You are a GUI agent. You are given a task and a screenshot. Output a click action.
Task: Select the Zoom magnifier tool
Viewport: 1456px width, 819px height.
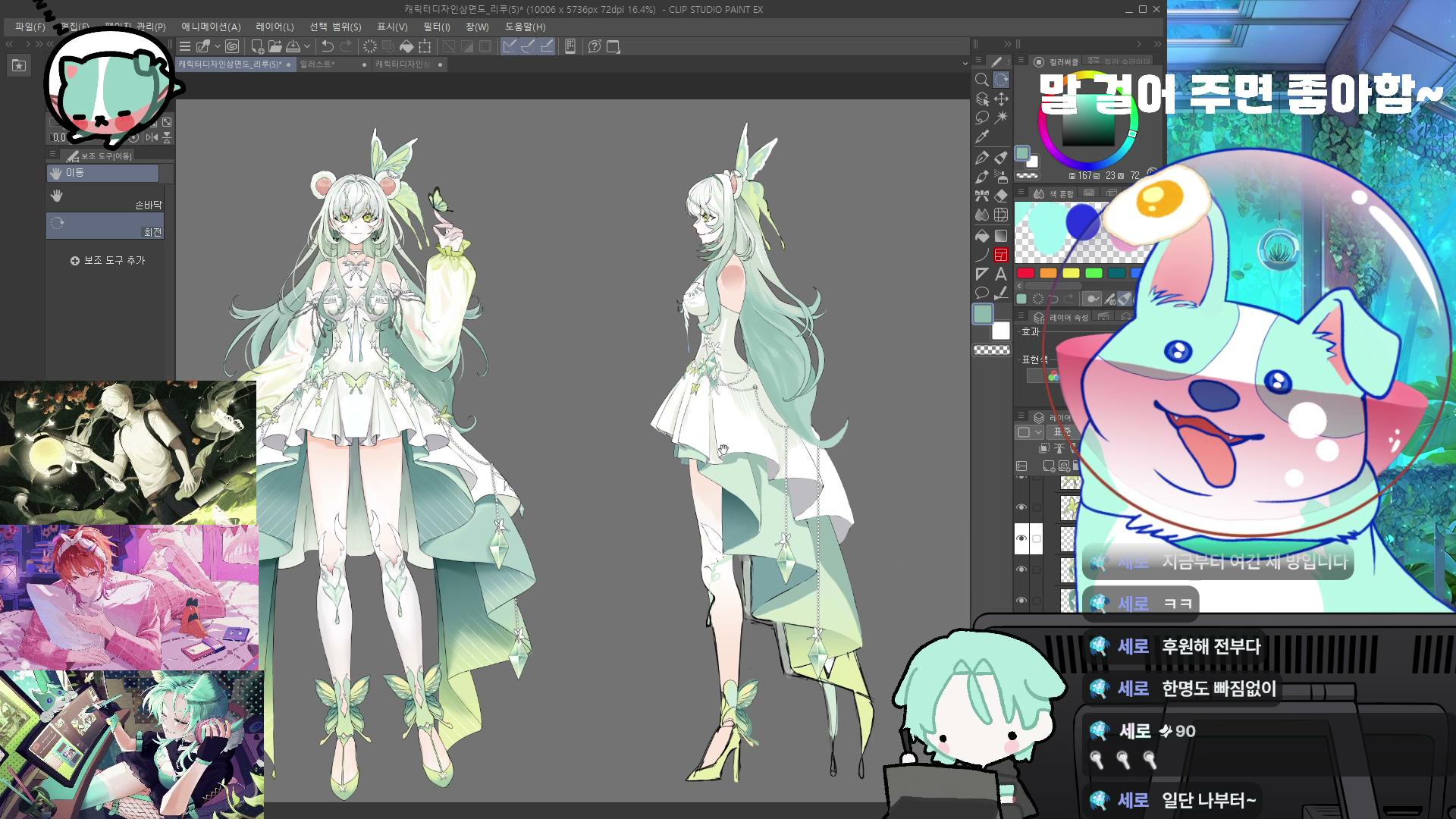tap(981, 80)
